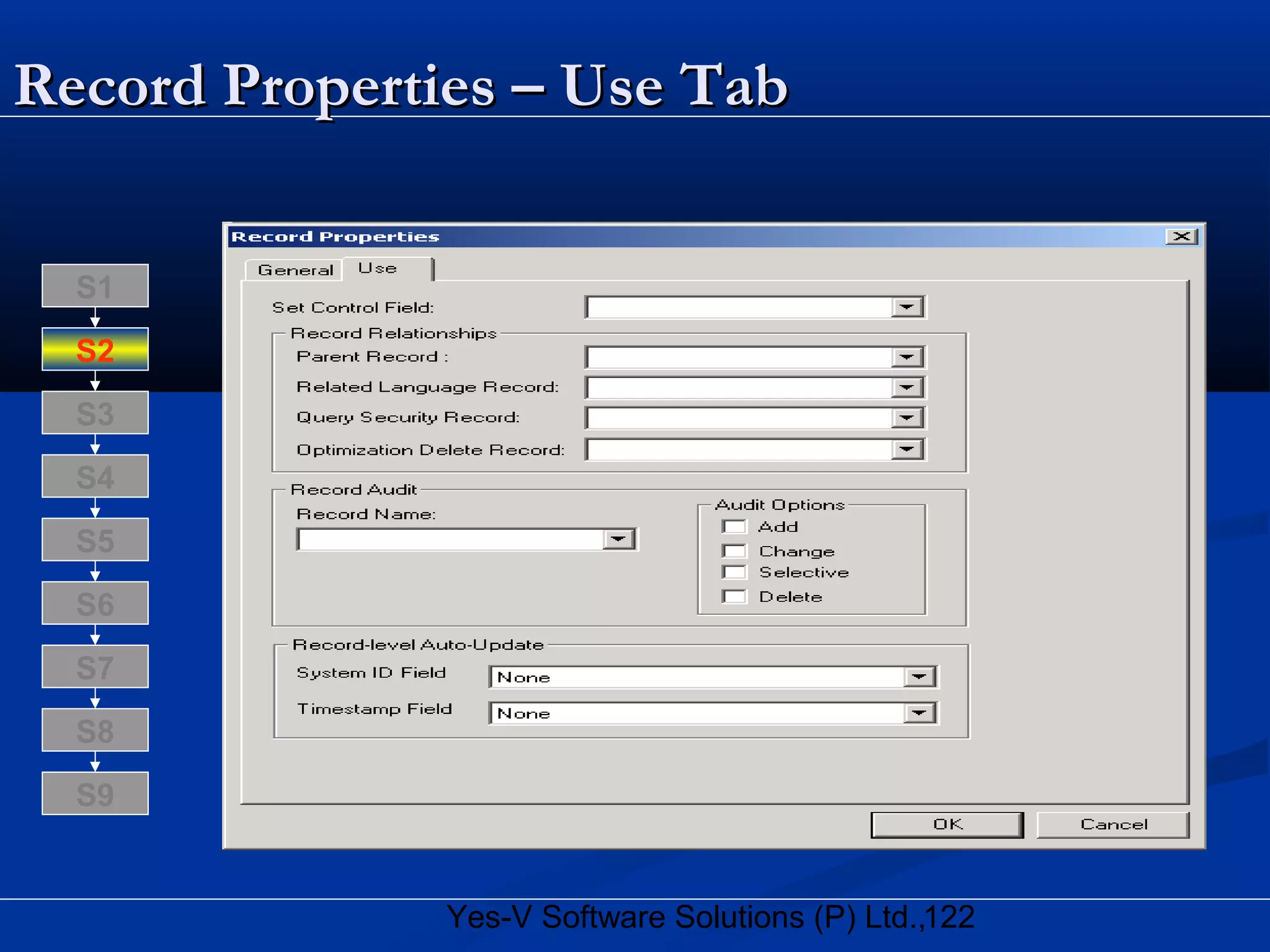The height and width of the screenshot is (952, 1270).
Task: Navigate to step S6 box
Action: pos(95,603)
